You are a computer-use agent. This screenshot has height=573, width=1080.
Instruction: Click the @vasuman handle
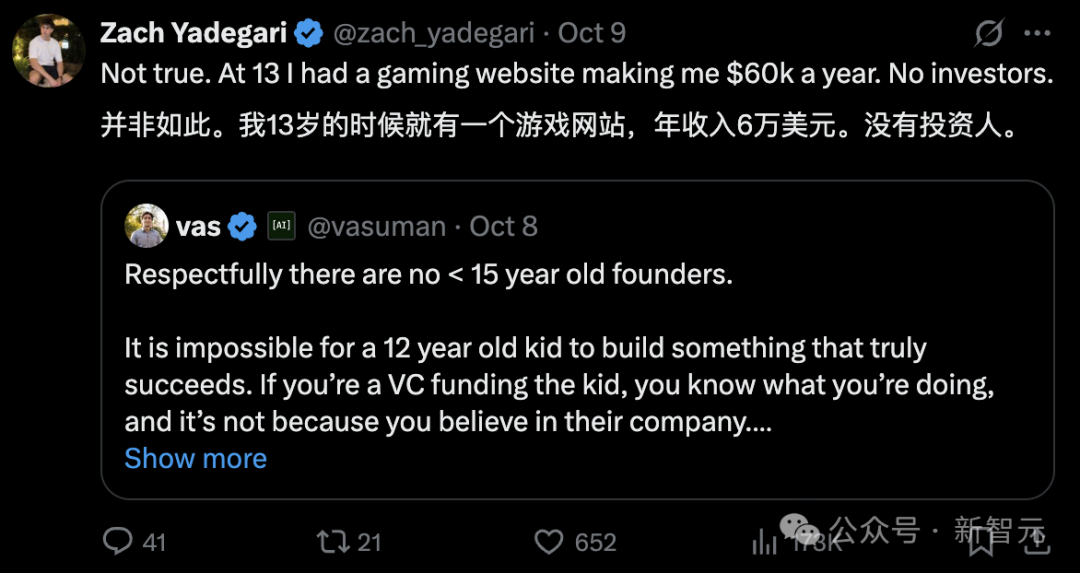376,226
